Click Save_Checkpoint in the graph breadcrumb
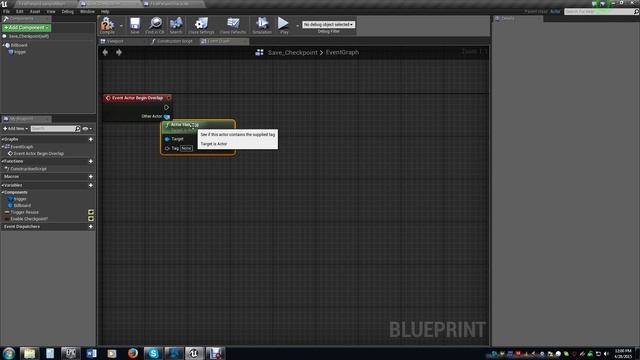The height and width of the screenshot is (360, 640). (x=292, y=52)
